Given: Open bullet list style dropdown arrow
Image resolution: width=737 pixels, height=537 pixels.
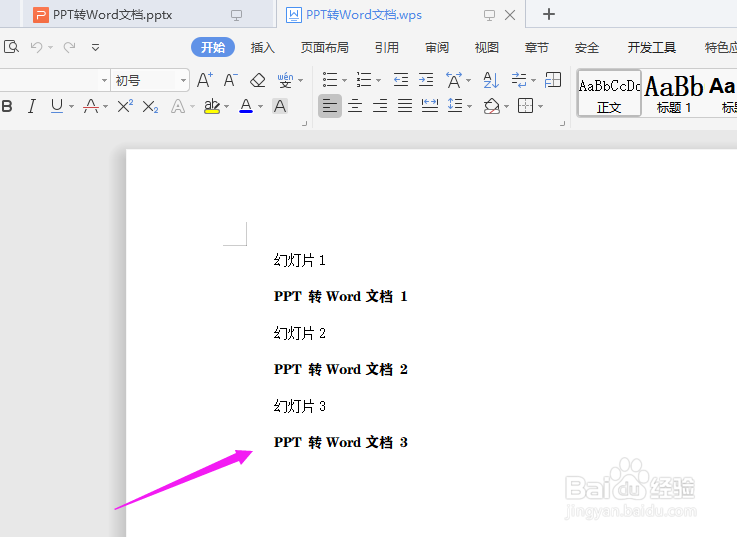Looking at the screenshot, I should pos(345,80).
